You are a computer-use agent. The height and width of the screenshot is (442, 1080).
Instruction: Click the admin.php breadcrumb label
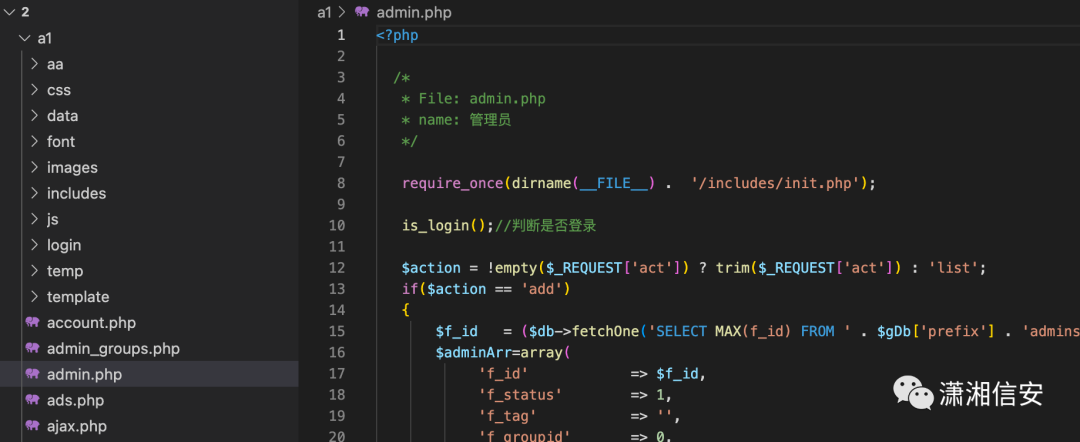414,12
